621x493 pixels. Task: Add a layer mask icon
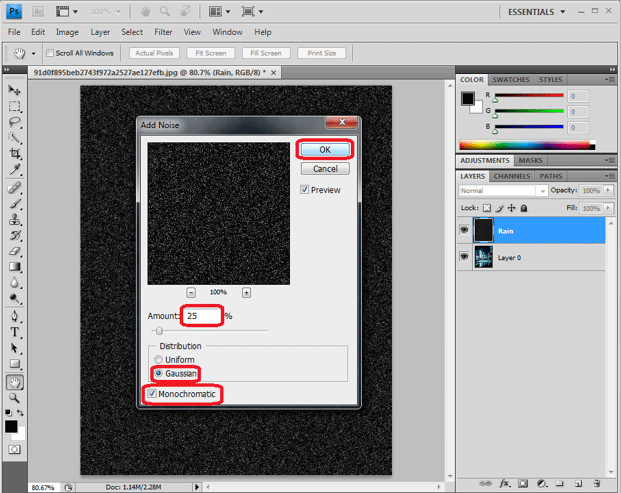pos(523,483)
